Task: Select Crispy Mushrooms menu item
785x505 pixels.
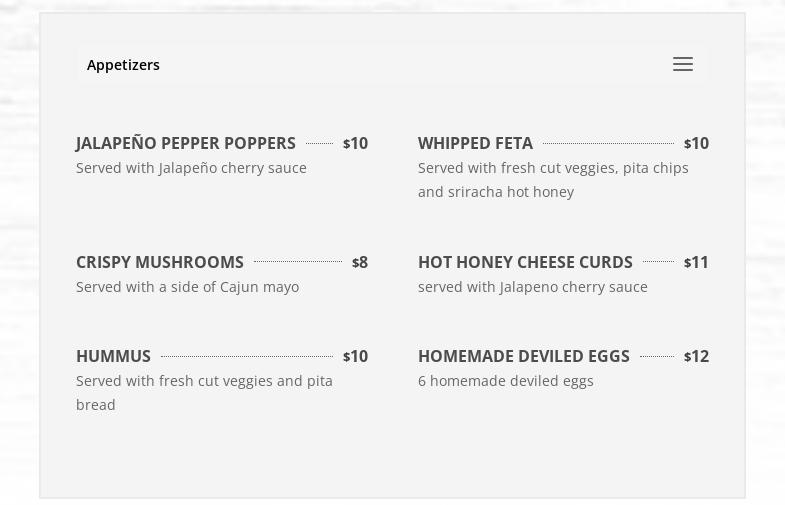Action: pyautogui.click(x=160, y=262)
